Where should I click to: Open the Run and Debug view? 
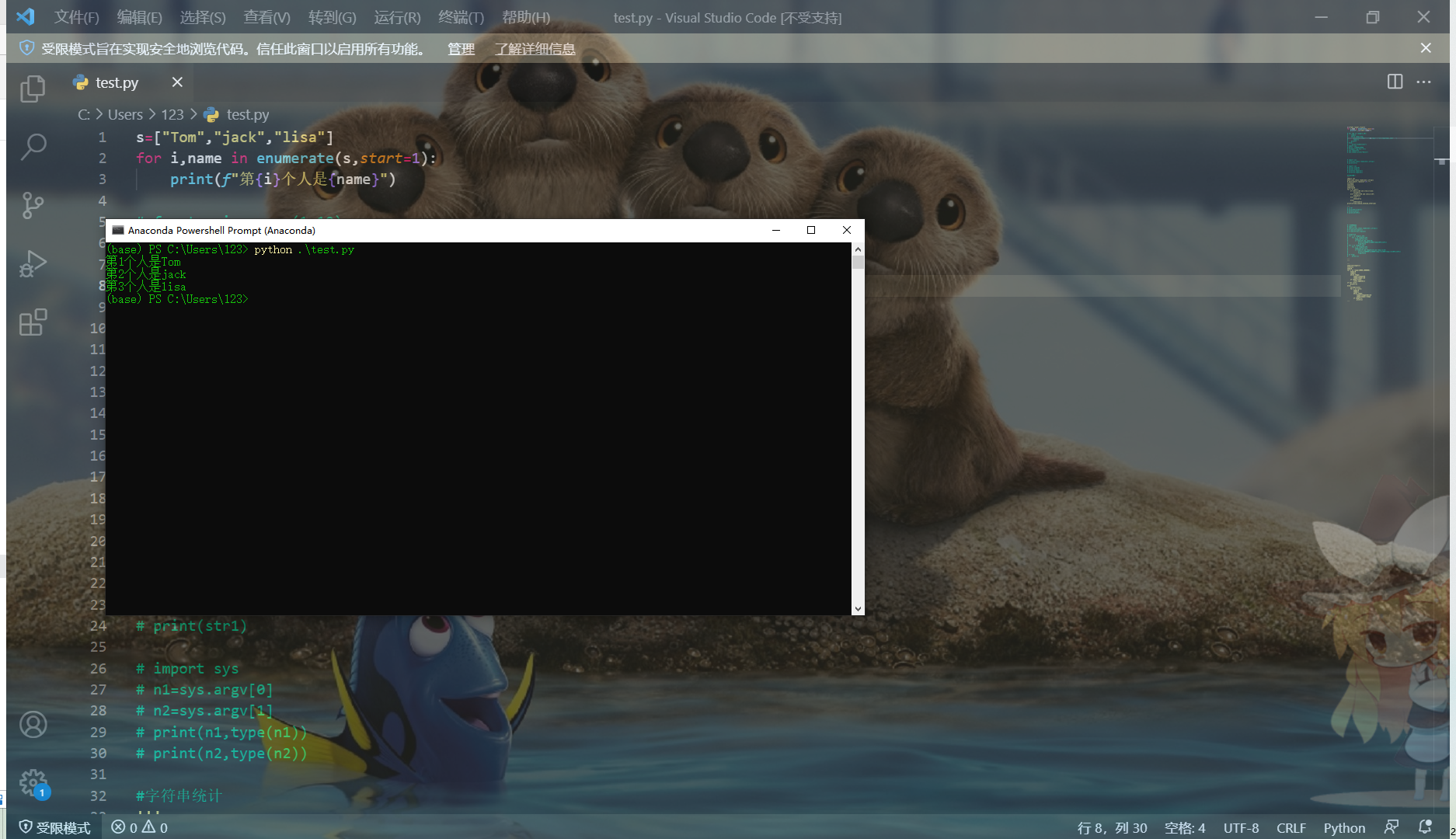coord(33,263)
